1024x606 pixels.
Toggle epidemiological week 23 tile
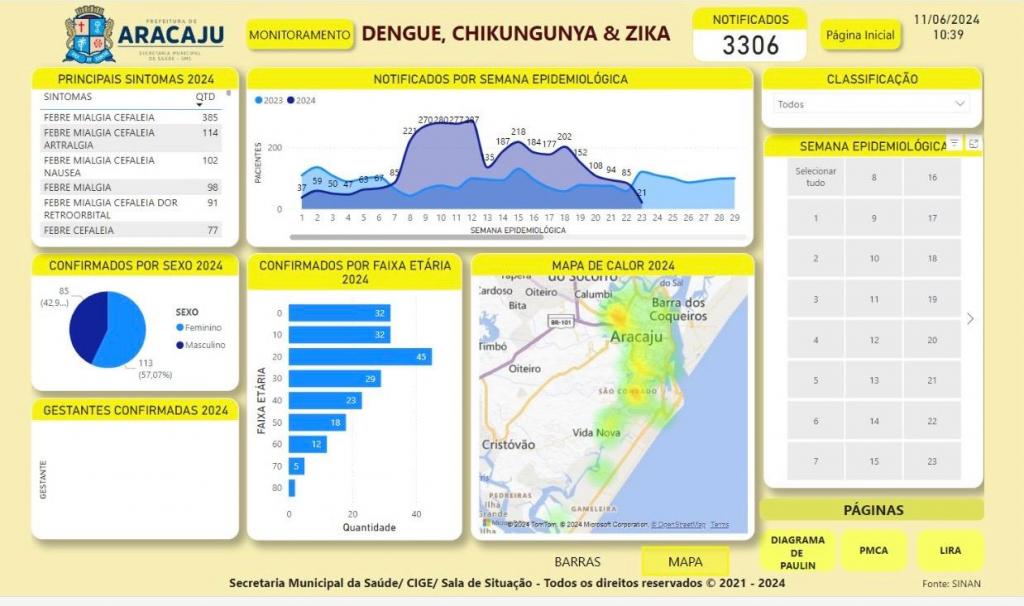pos(931,461)
